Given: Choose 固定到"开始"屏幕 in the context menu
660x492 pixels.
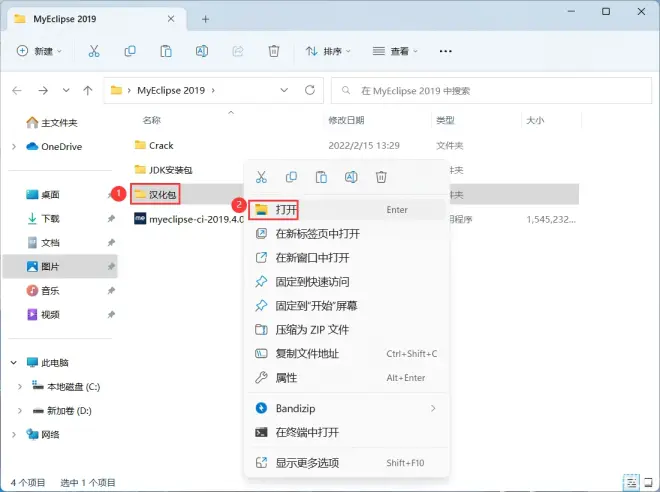Looking at the screenshot, I should pos(346,306).
